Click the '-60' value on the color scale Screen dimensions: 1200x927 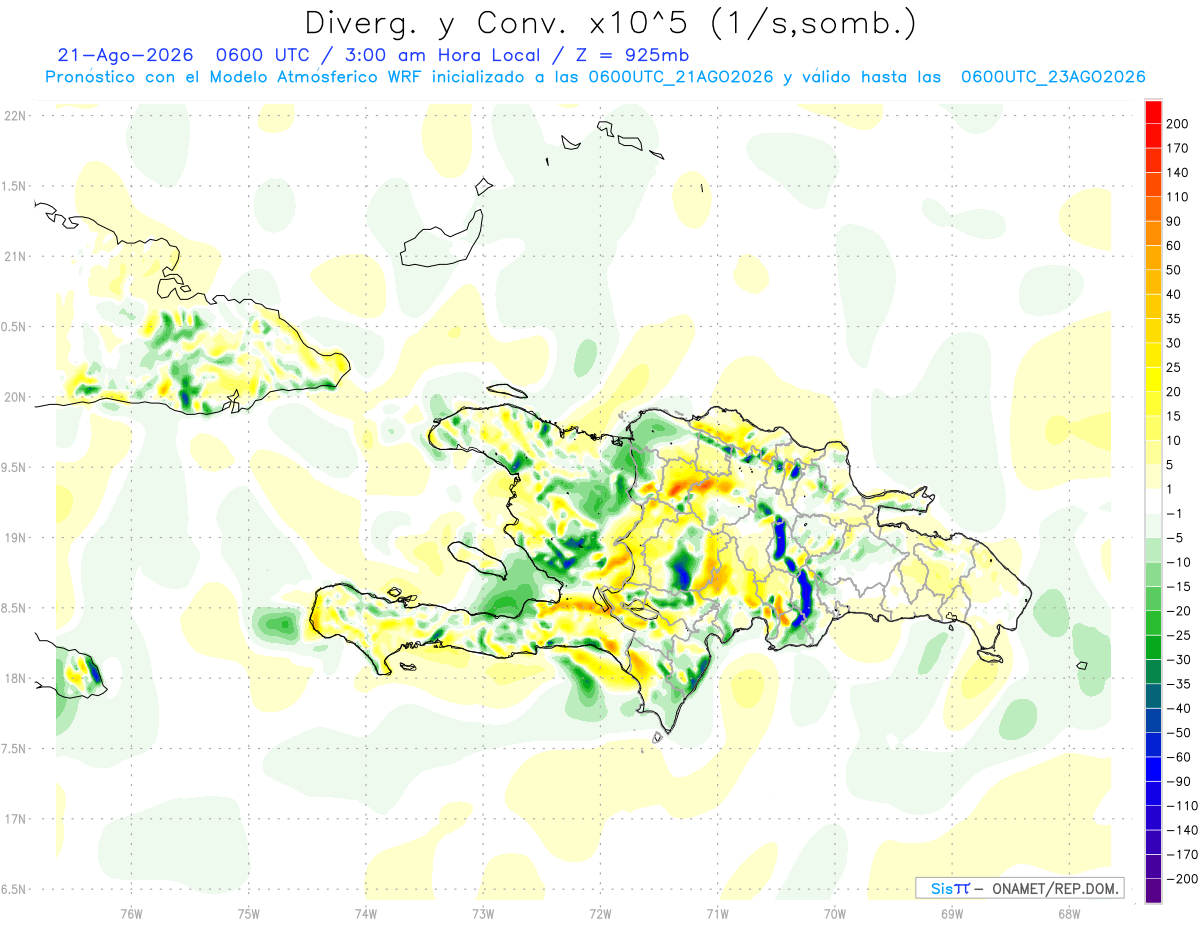pyautogui.click(x=1177, y=757)
